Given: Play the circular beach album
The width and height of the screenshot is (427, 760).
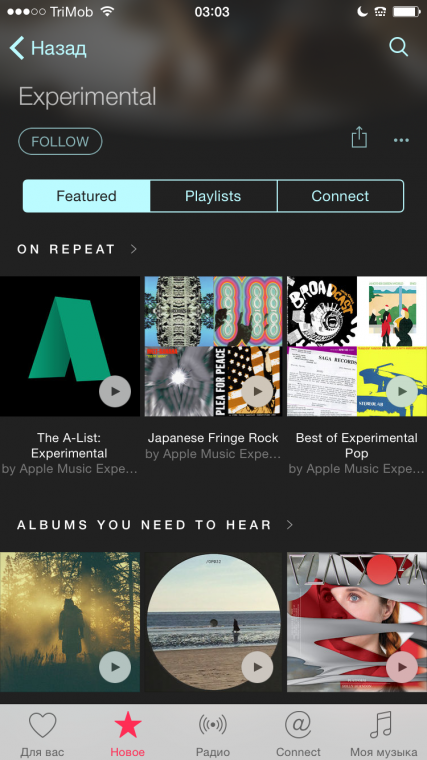Looking at the screenshot, I should [257, 667].
